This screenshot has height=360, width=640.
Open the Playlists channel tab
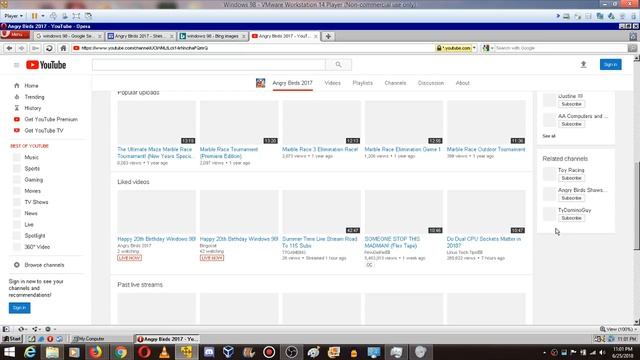click(x=362, y=83)
